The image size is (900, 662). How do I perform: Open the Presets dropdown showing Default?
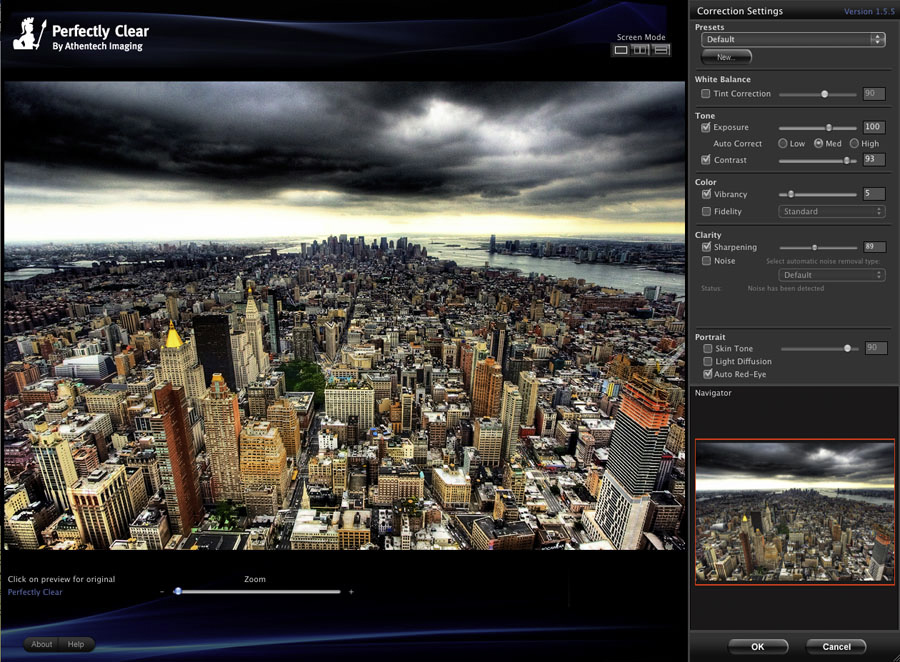click(792, 40)
